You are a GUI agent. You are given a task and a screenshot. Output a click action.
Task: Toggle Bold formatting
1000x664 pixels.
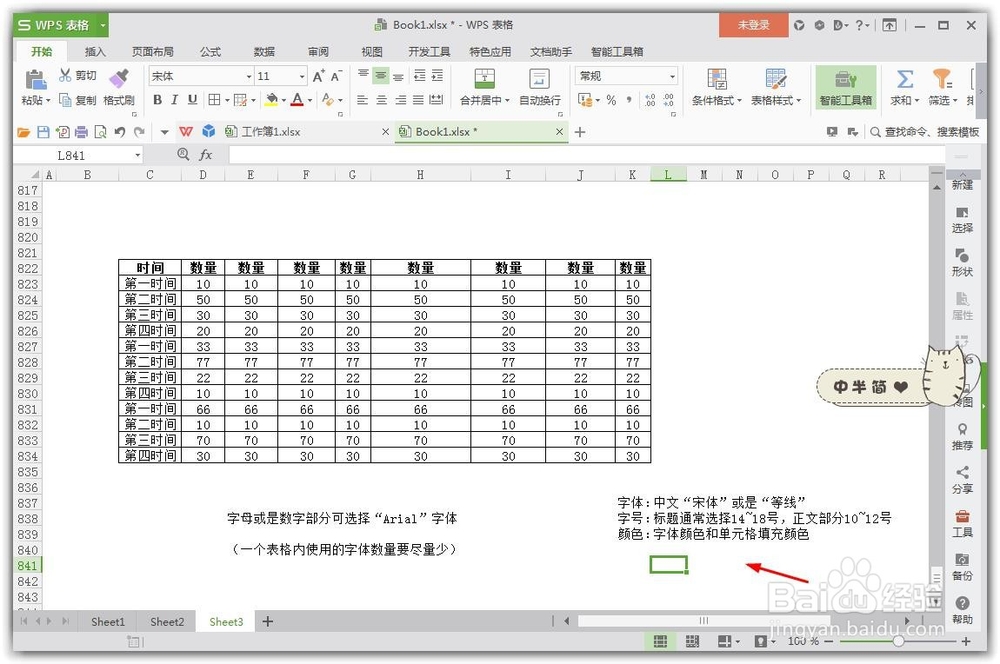157,100
